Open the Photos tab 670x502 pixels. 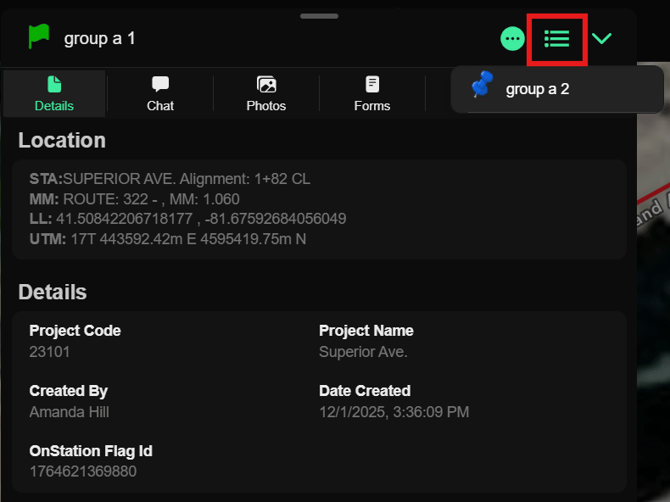point(266,93)
